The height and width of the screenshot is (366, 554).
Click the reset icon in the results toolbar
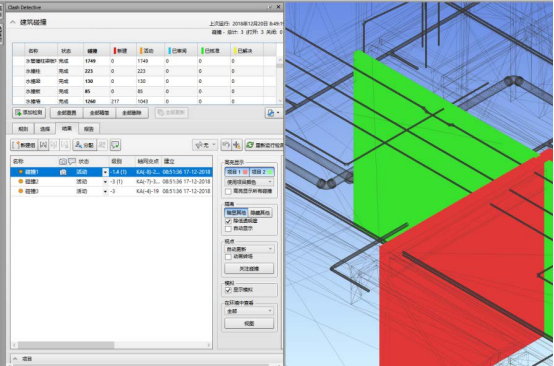click(x=226, y=145)
